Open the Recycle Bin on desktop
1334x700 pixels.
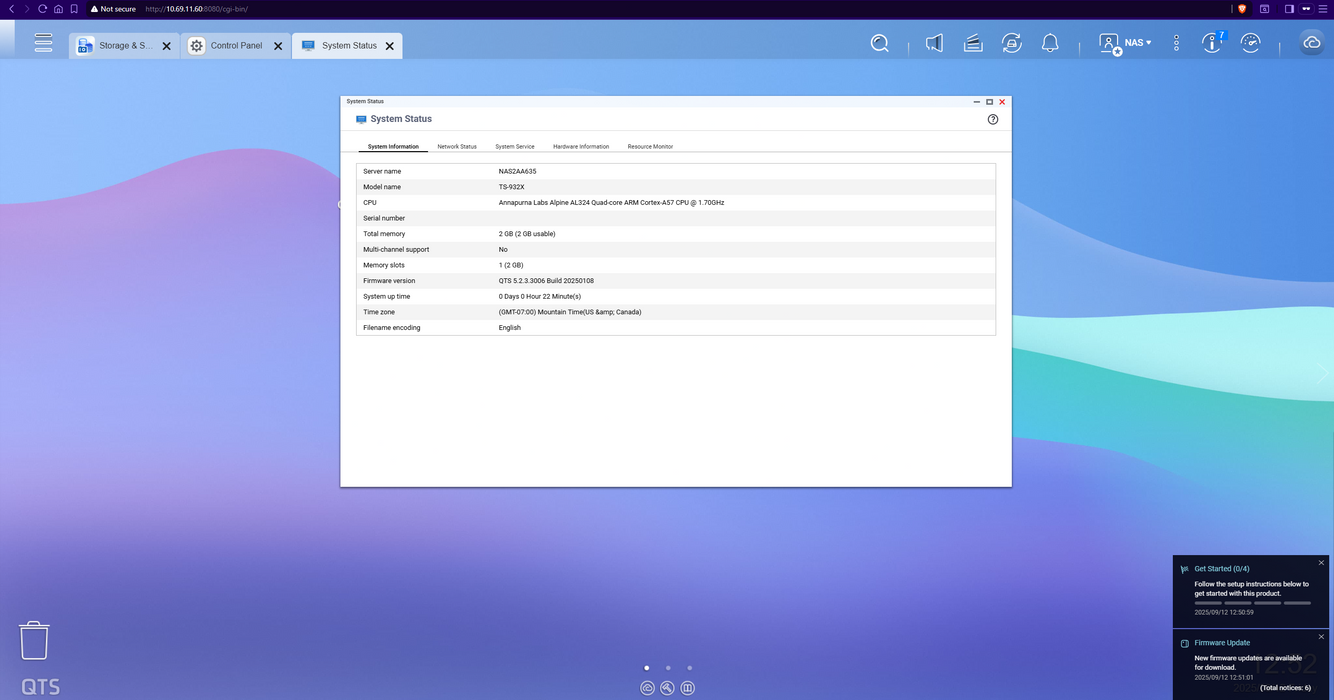click(x=34, y=640)
